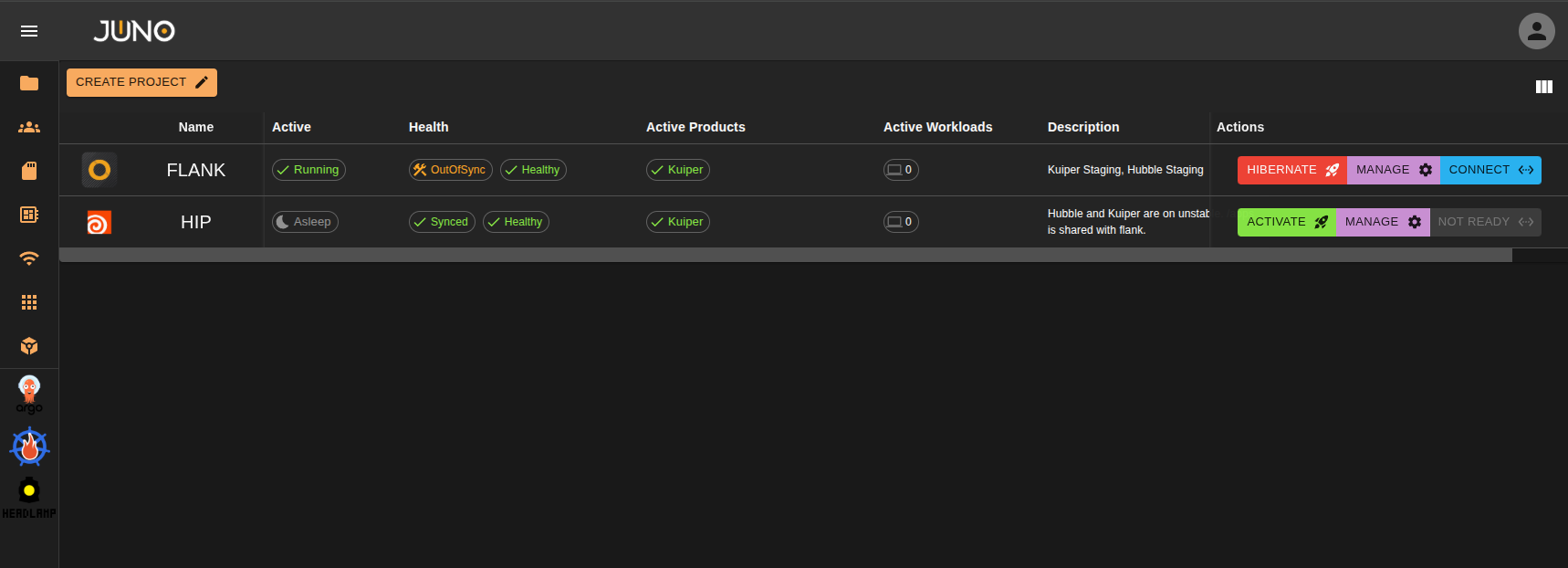Image resolution: width=1568 pixels, height=568 pixels.
Task: Select the HIP project logo thumbnail
Action: pyautogui.click(x=99, y=222)
